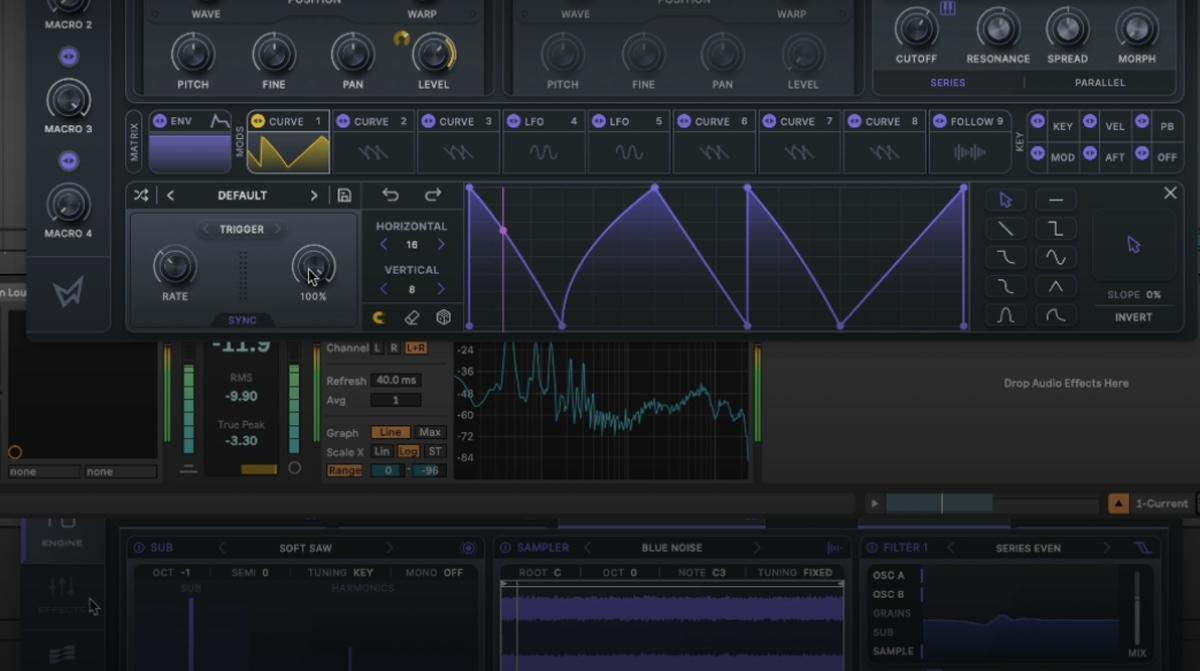Increase the Horizontal grid value
Image resolution: width=1200 pixels, height=671 pixels.
coord(440,244)
